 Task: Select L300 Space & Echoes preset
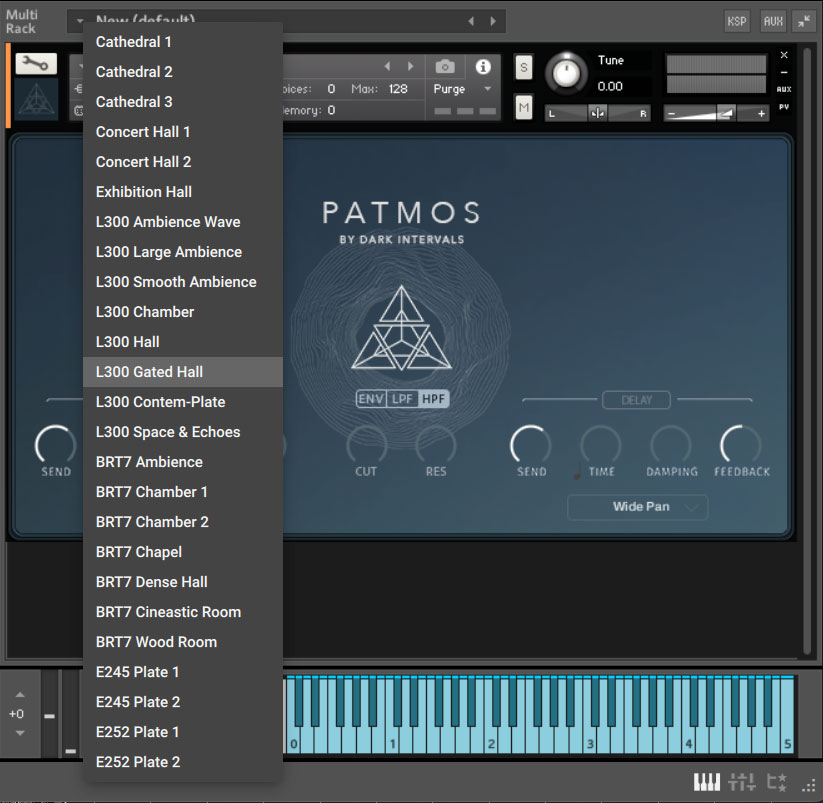point(183,432)
